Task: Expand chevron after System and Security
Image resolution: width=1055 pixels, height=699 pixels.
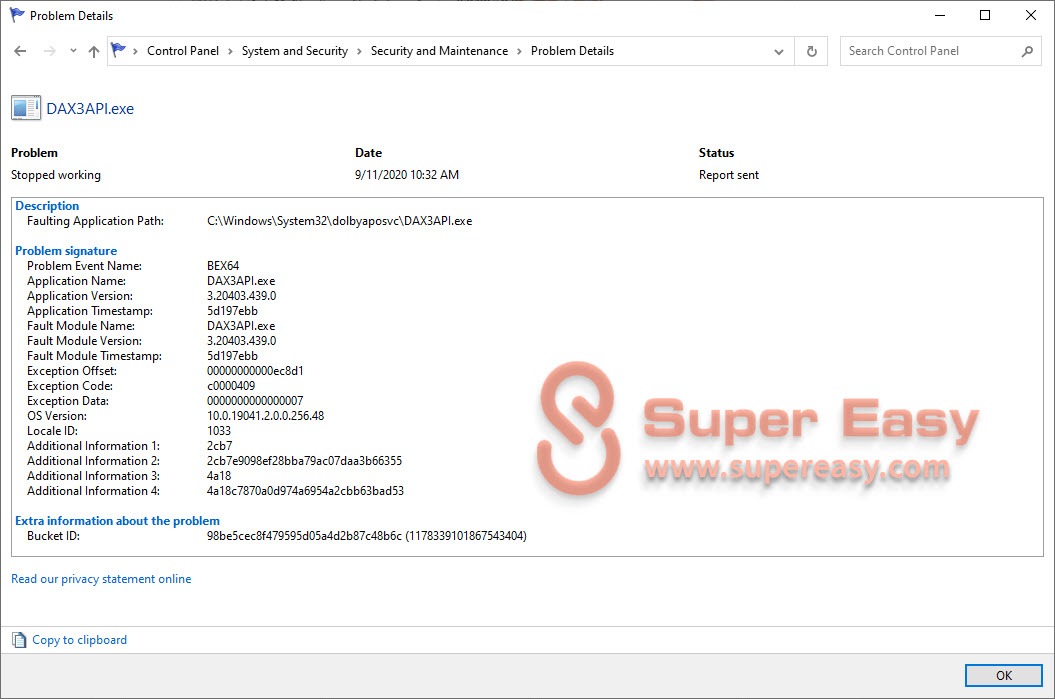Action: (x=359, y=51)
